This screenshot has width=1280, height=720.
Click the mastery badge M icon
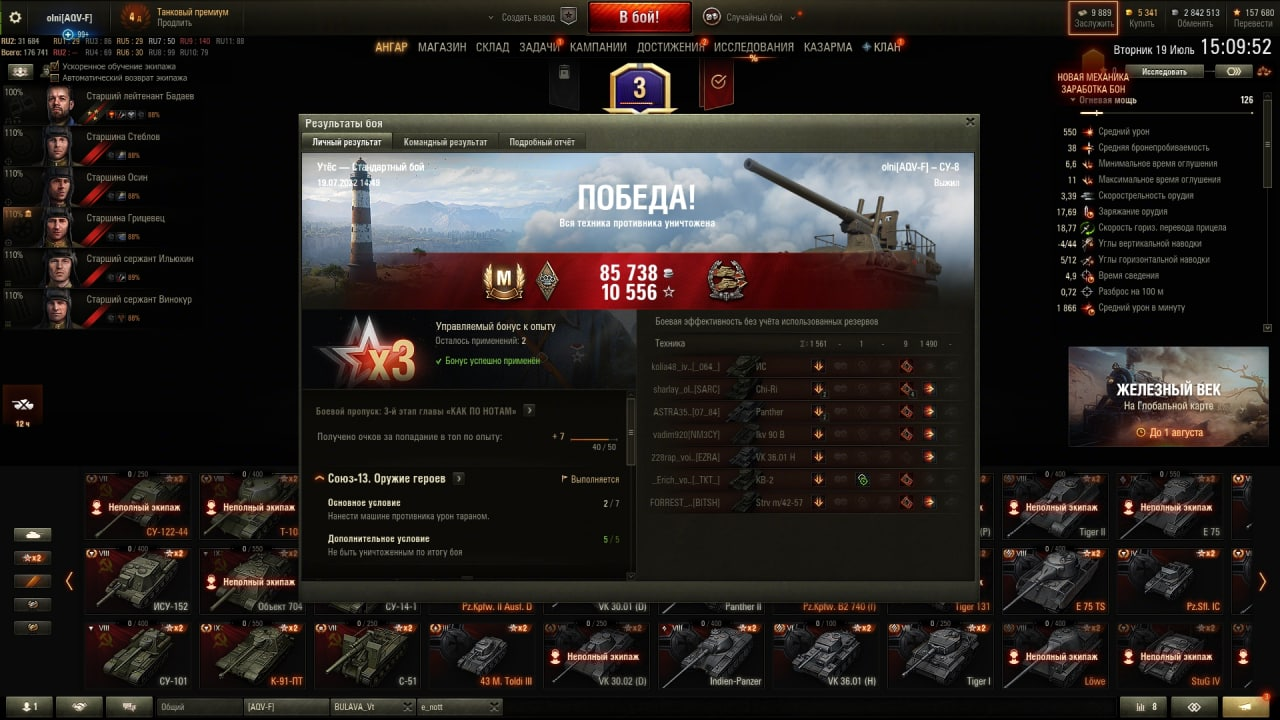(504, 281)
